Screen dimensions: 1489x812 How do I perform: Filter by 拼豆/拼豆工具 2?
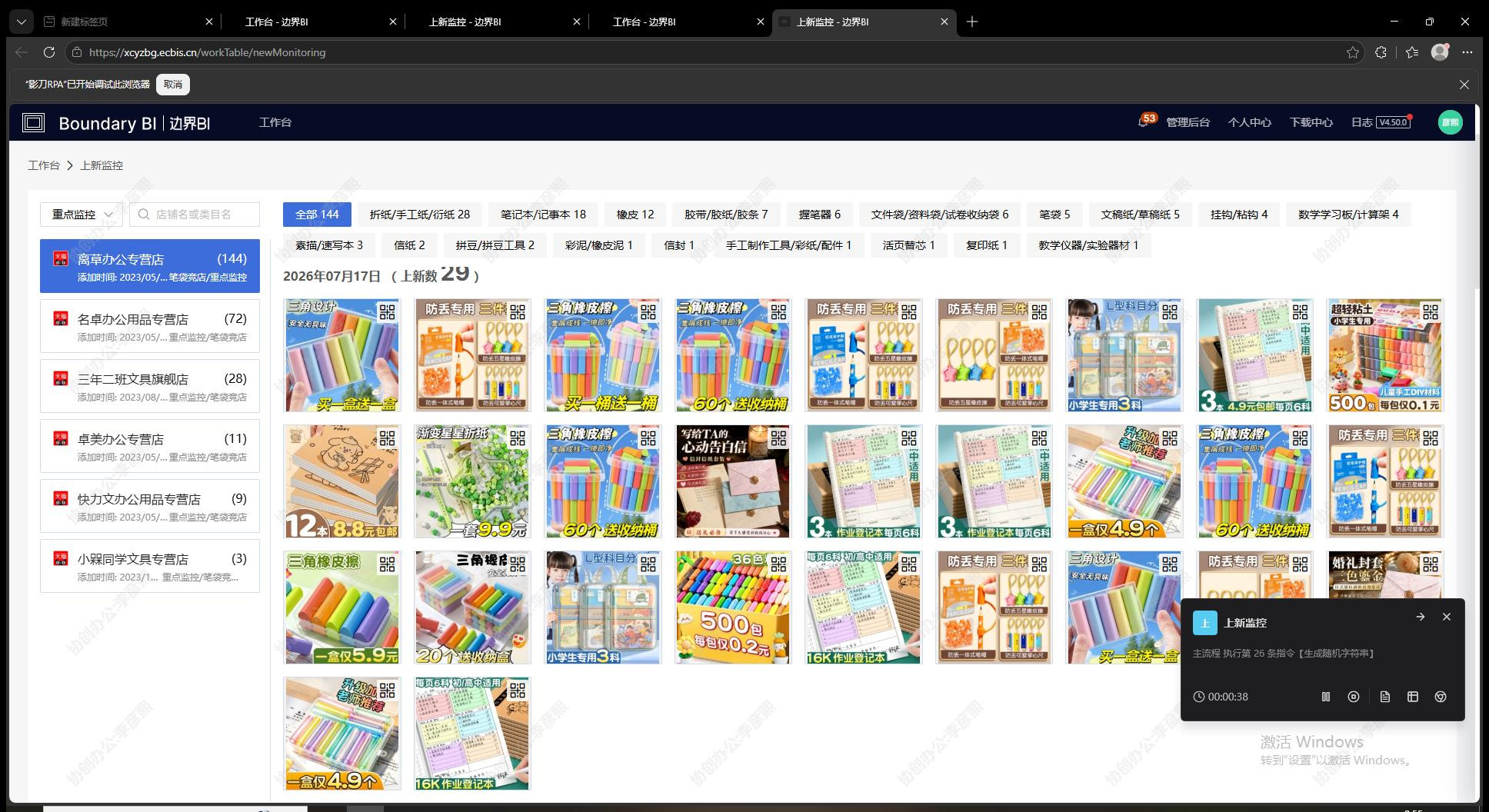coord(495,245)
